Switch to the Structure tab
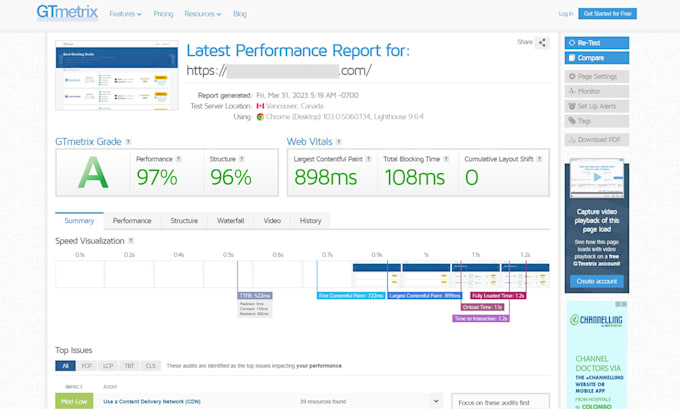 point(184,221)
